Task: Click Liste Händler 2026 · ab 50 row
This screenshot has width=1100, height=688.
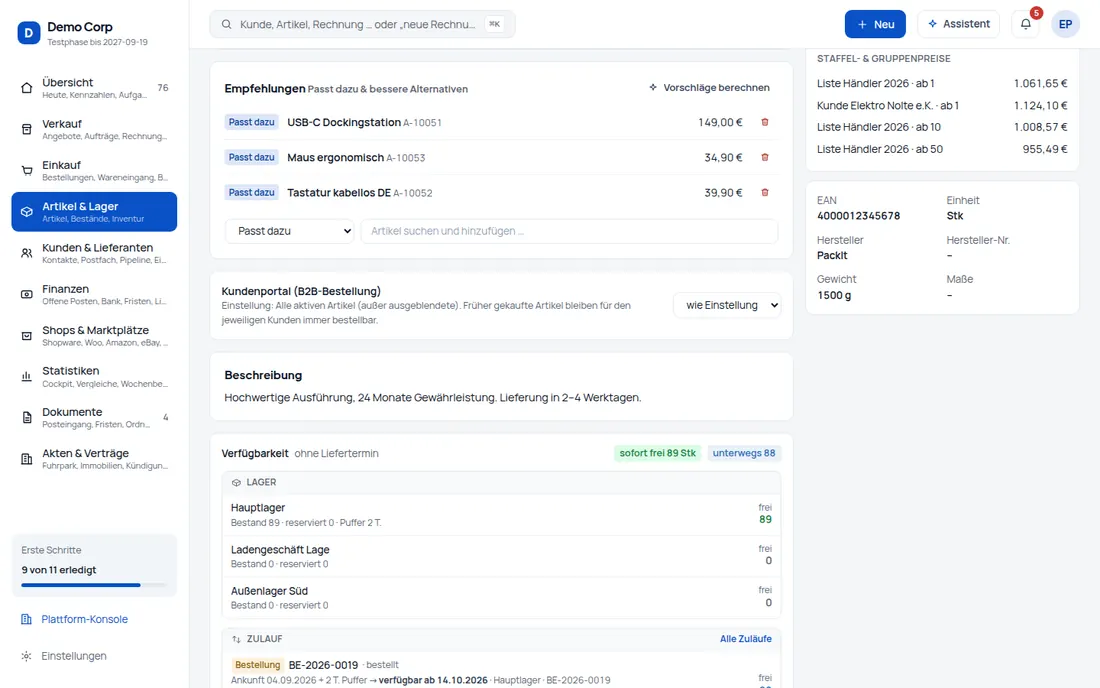Action: [942, 149]
